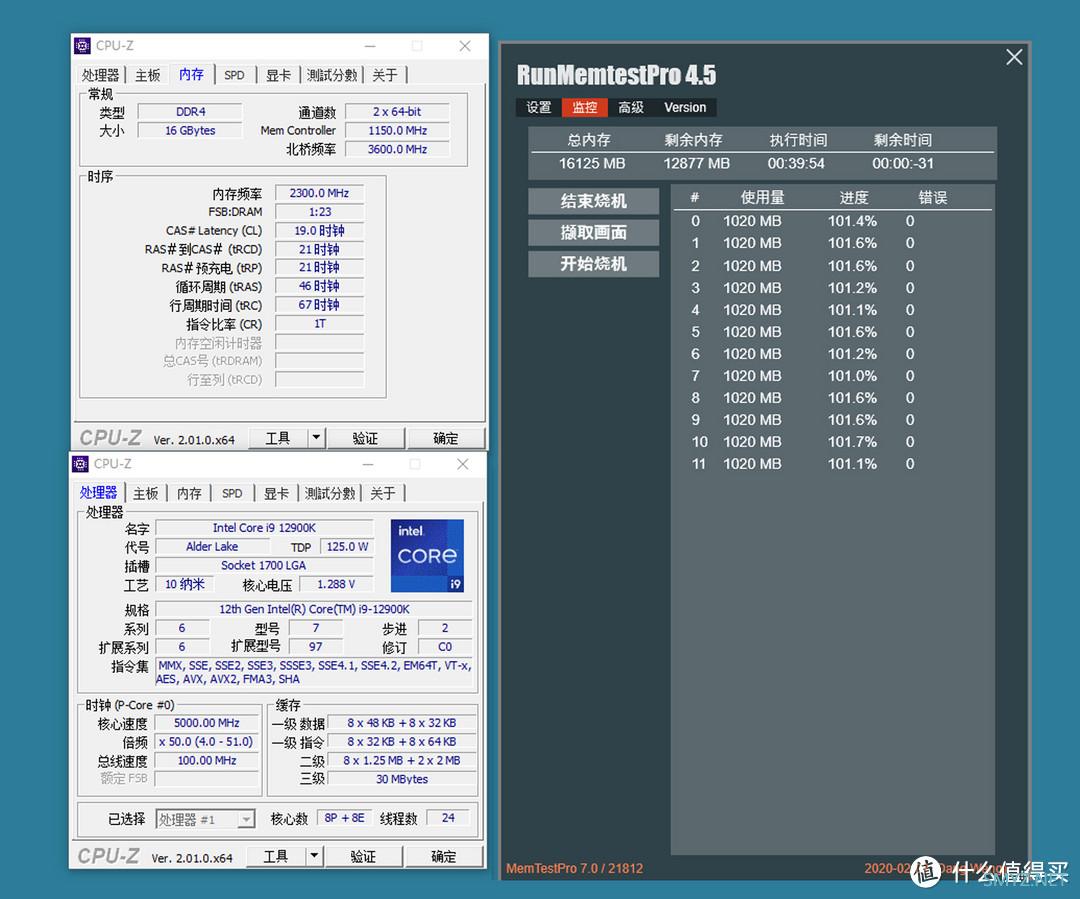Click 核心数 value 8P + 8E

pyautogui.click(x=344, y=818)
